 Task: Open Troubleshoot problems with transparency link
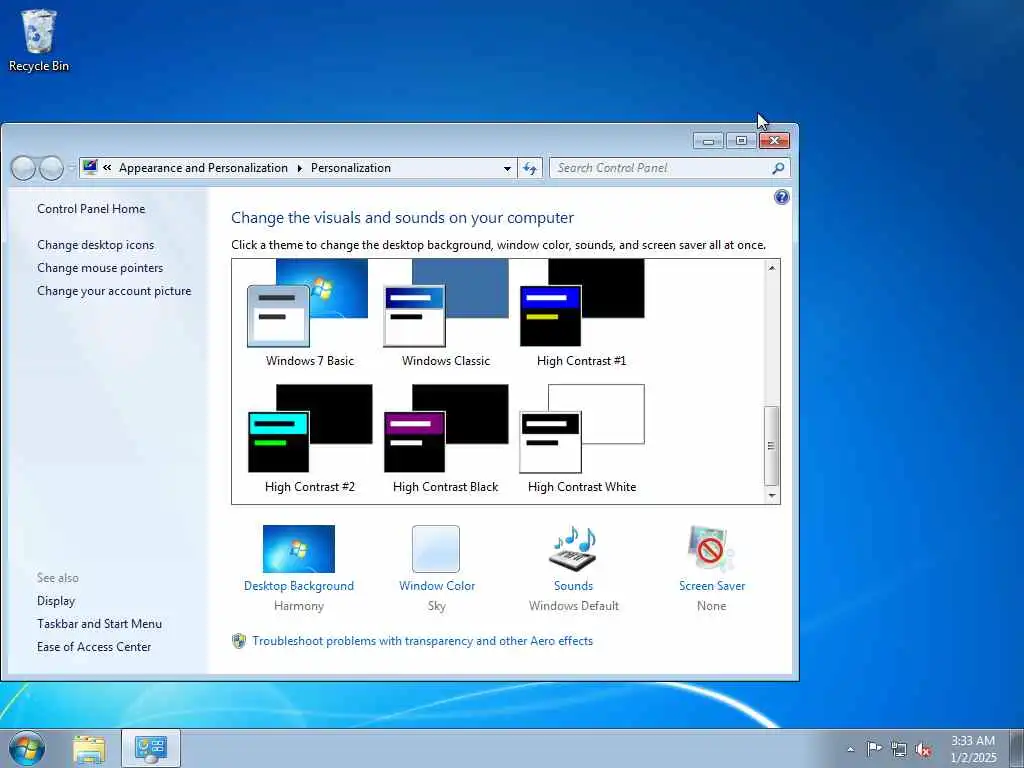[423, 641]
